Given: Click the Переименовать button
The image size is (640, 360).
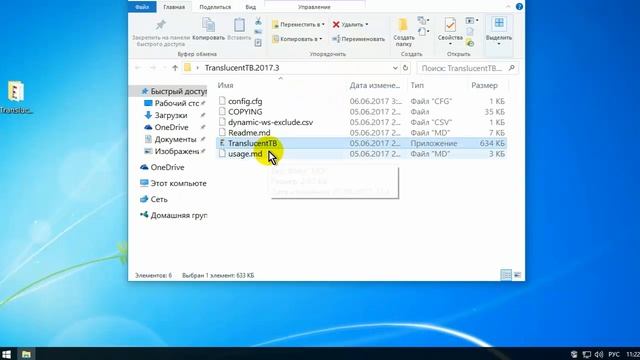Looking at the screenshot, I should click(358, 39).
